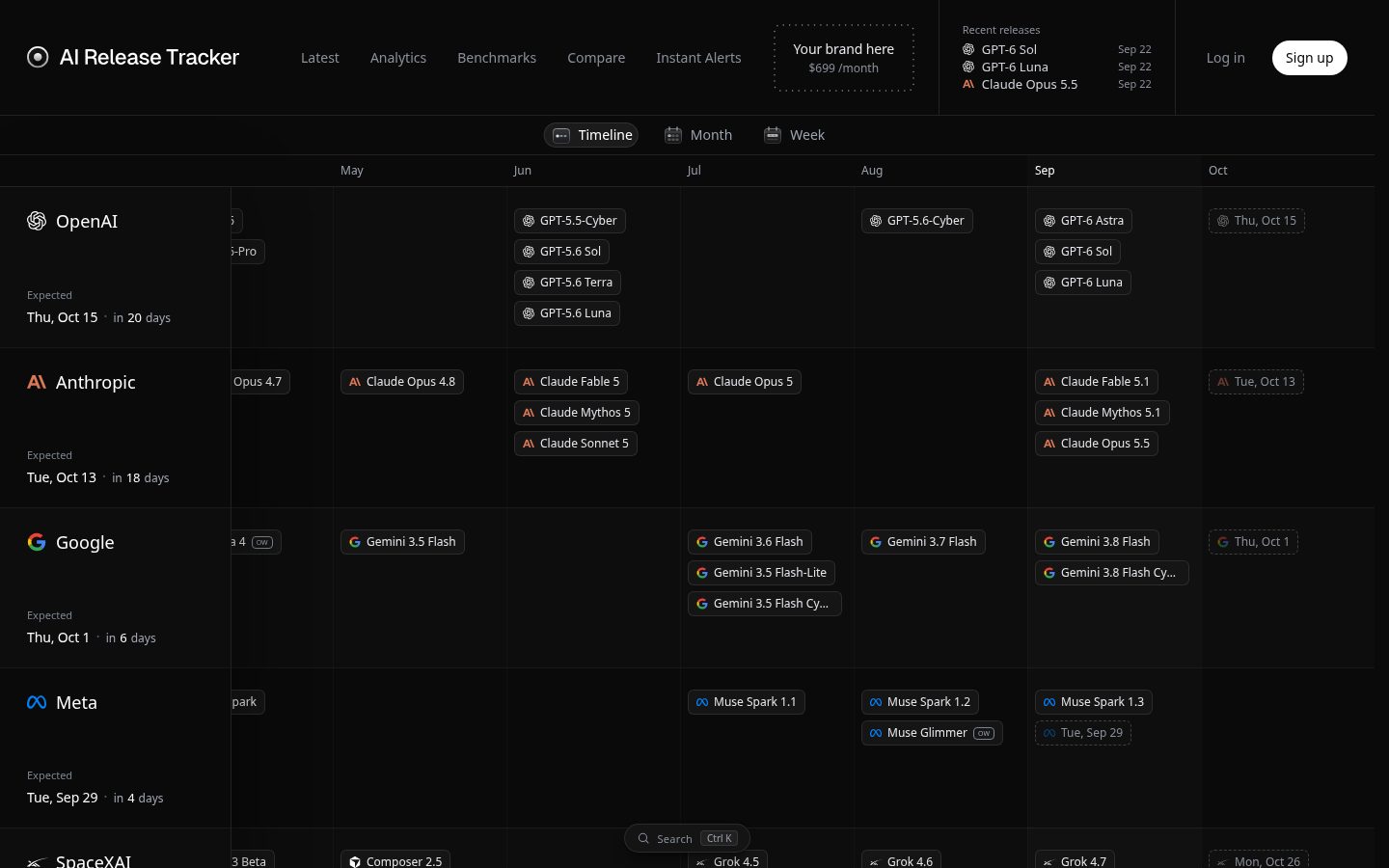Open the Latest nav item
The image size is (1389, 868).
320,58
